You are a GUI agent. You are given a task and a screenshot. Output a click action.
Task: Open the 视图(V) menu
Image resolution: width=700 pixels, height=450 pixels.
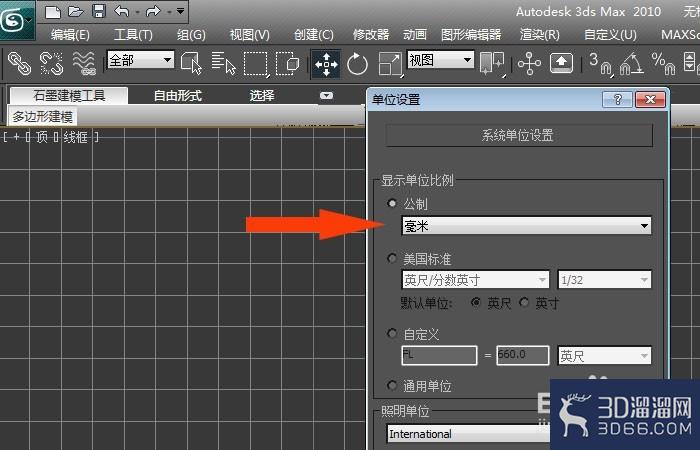tap(250, 34)
